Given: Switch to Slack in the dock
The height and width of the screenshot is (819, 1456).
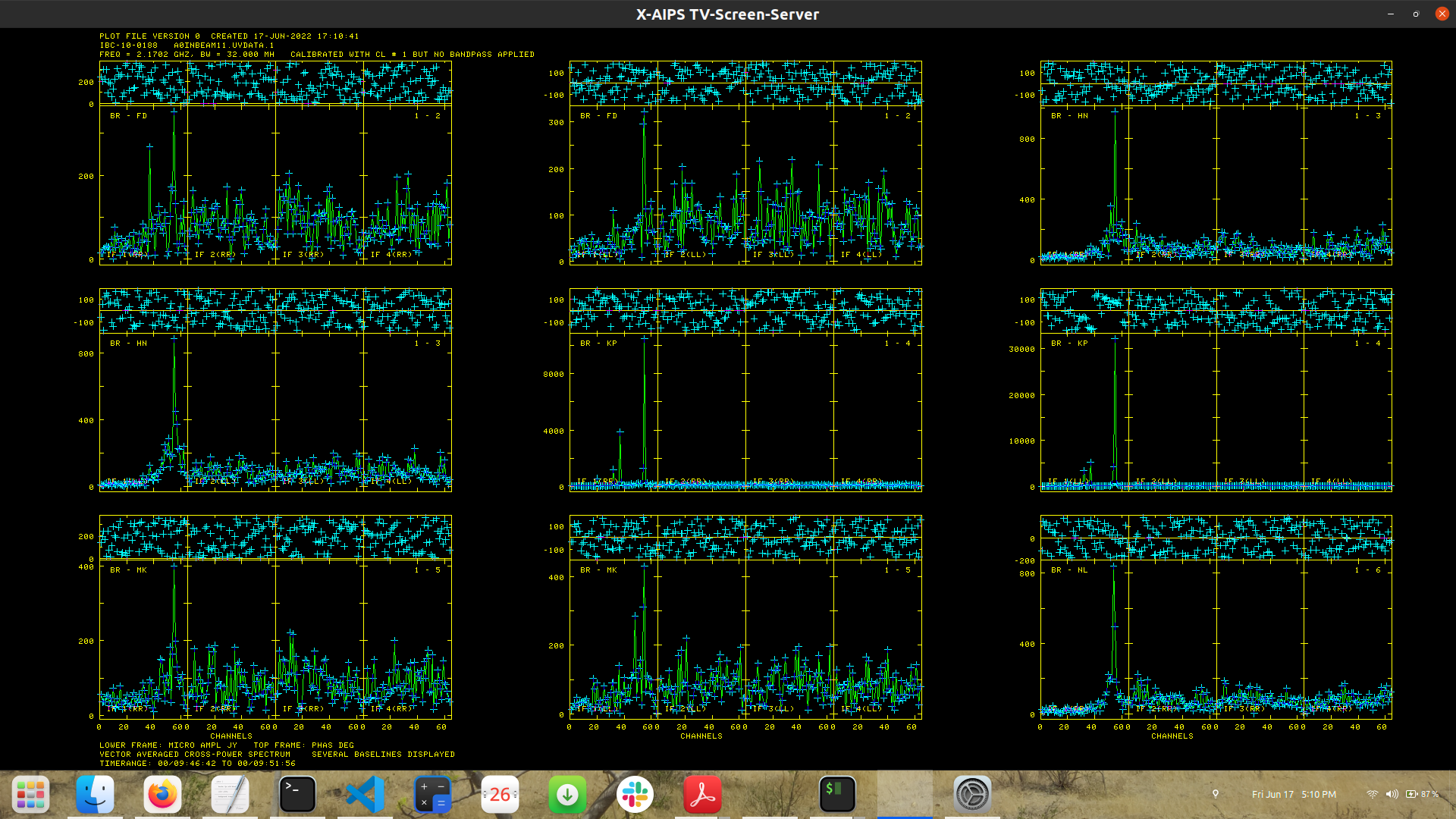Looking at the screenshot, I should pos(635,794).
